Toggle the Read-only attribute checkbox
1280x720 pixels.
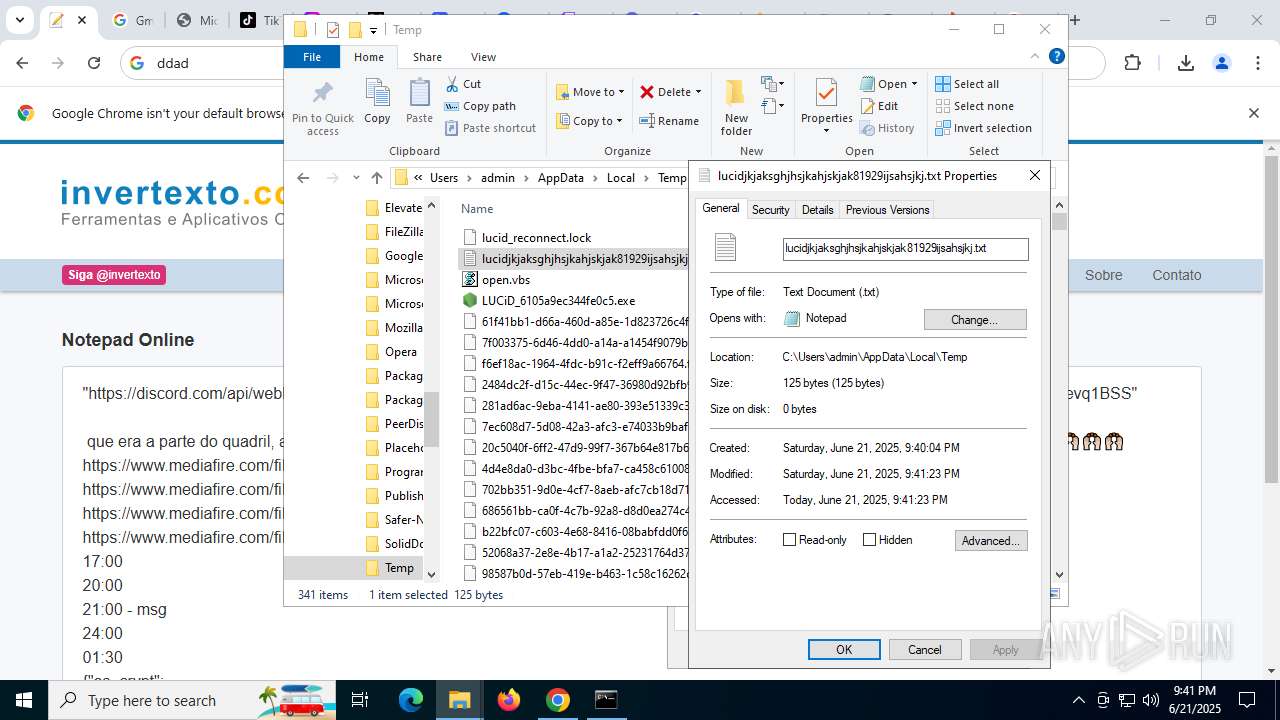coord(789,540)
